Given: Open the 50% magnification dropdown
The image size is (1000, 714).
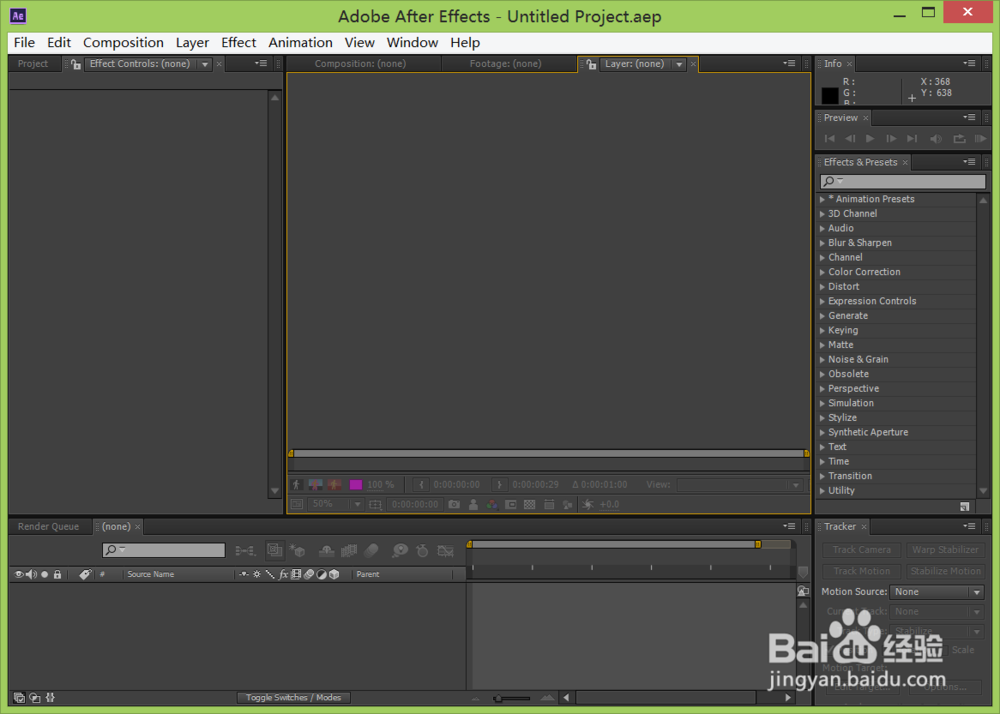Looking at the screenshot, I should [335, 504].
